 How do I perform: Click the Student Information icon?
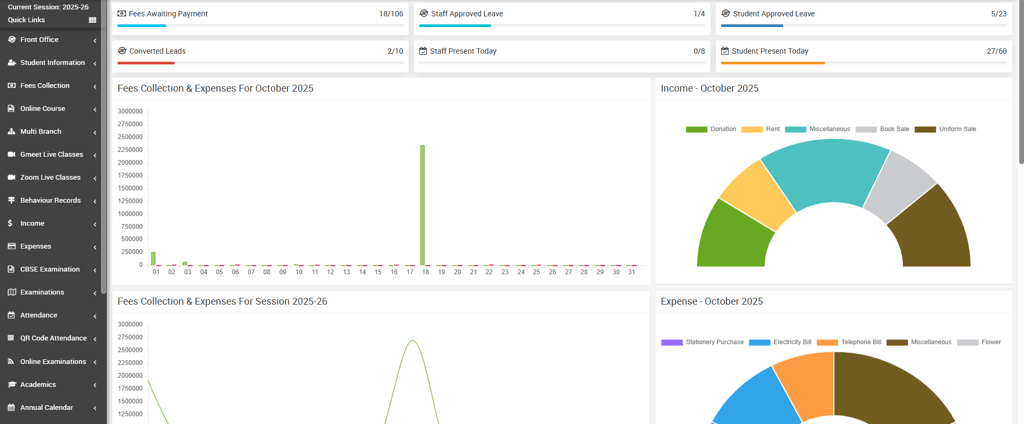tap(11, 63)
